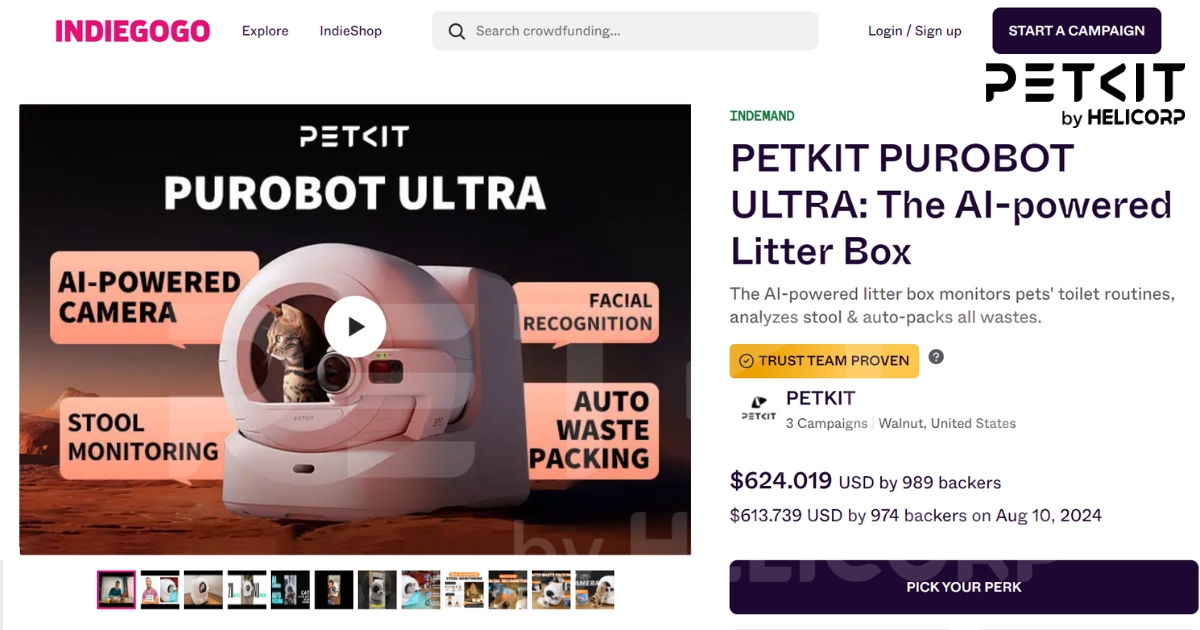Click the Pick Your Perk button
Image resolution: width=1200 pixels, height=630 pixels.
click(x=963, y=587)
